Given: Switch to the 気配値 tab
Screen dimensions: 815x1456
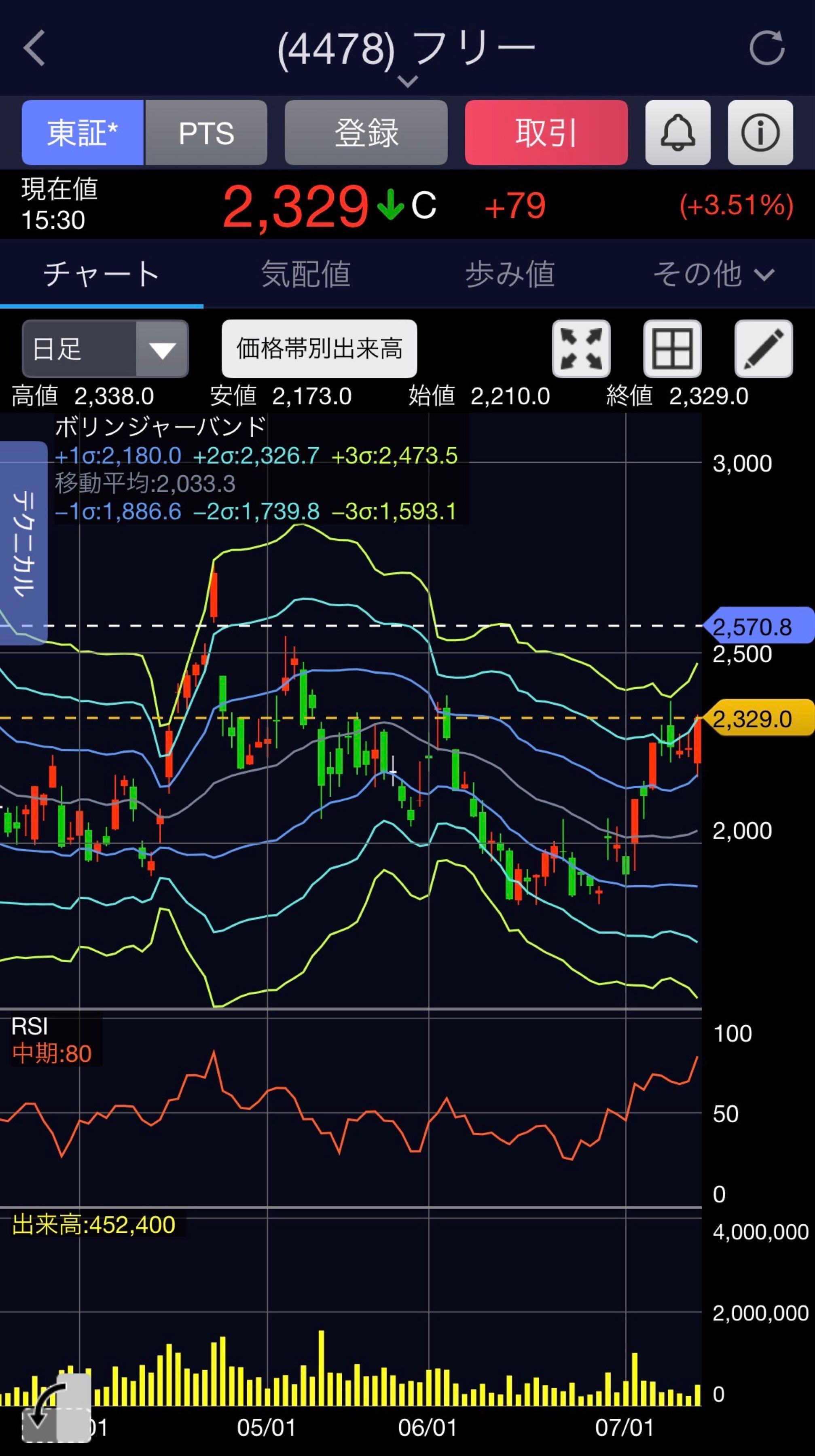Looking at the screenshot, I should click(306, 274).
